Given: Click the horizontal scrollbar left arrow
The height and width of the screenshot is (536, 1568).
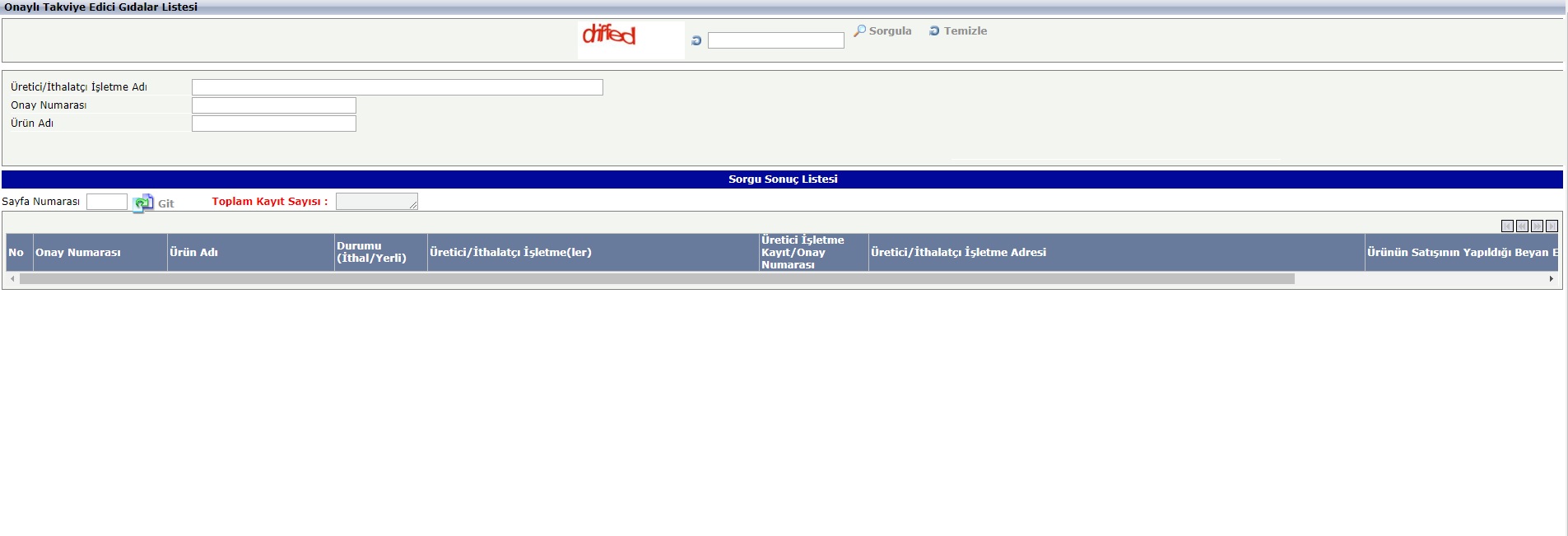Looking at the screenshot, I should click(12, 279).
